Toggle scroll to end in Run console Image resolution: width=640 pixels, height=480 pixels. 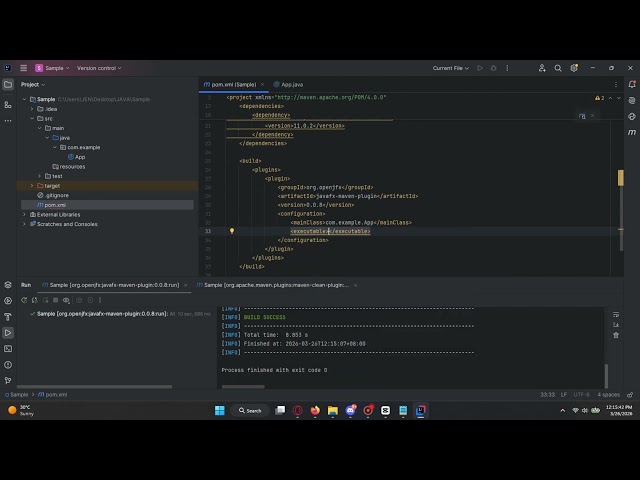pos(616,325)
